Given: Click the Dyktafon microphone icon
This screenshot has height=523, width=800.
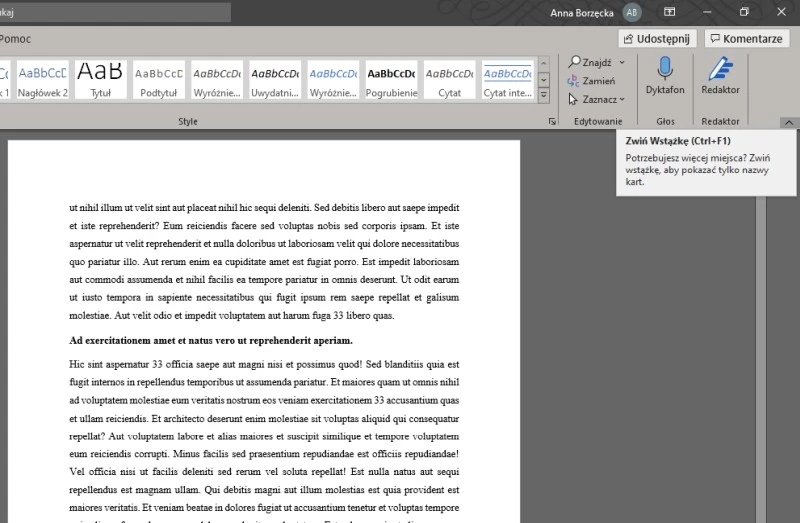Looking at the screenshot, I should pos(665,70).
